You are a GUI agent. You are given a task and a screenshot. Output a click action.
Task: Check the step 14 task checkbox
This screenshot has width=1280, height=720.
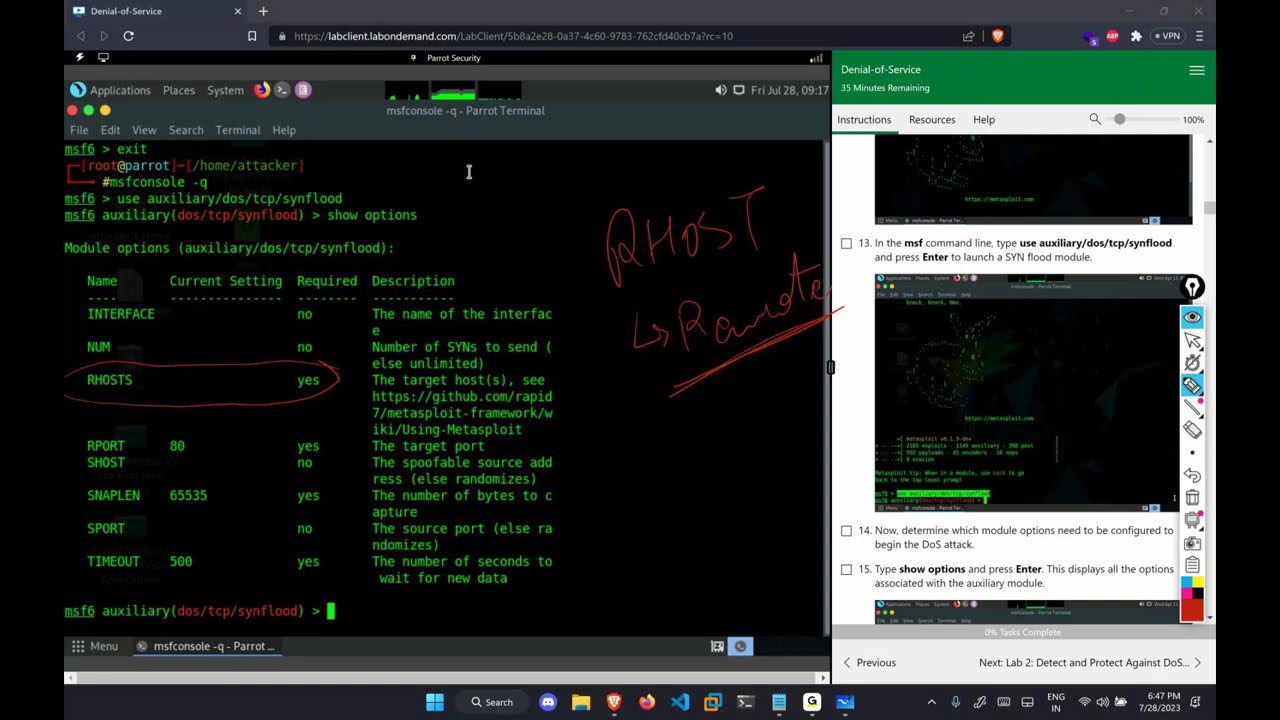pyautogui.click(x=846, y=531)
